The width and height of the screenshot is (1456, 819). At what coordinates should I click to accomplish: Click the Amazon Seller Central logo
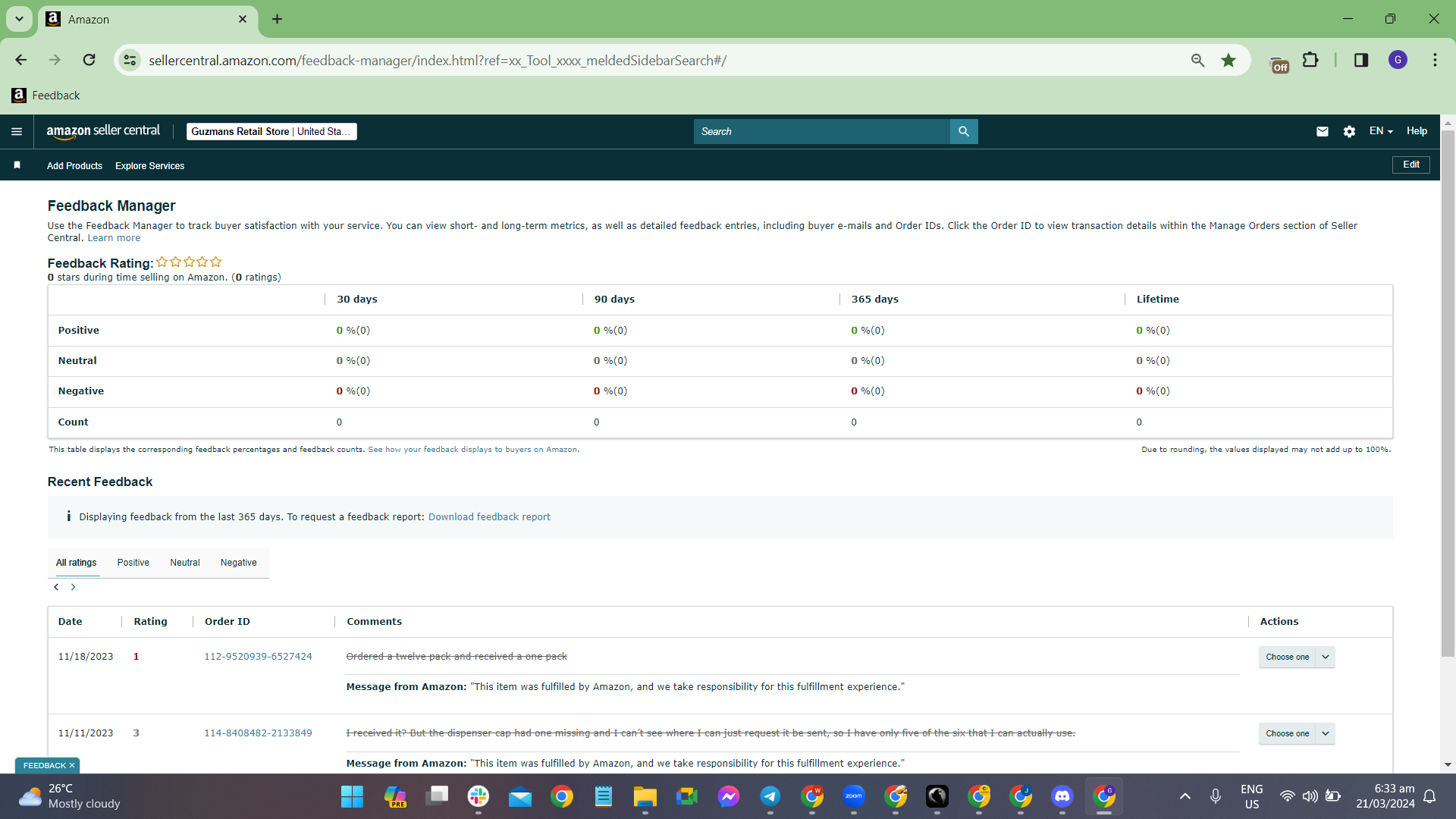(x=103, y=131)
